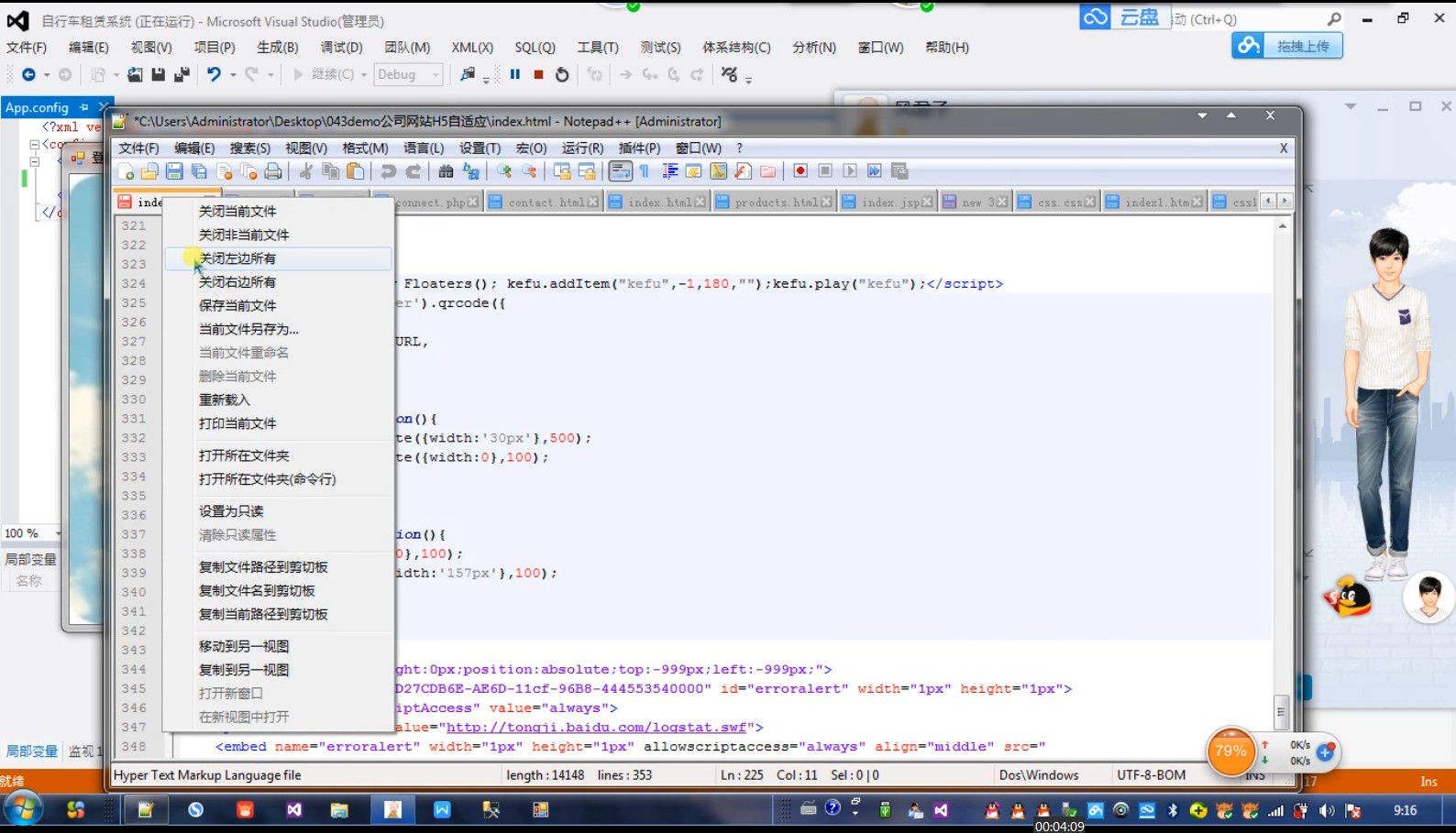The width and height of the screenshot is (1456, 833).
Task: Click left tab-scroll arrow in Notepad++ tab bar
Action: [1269, 201]
